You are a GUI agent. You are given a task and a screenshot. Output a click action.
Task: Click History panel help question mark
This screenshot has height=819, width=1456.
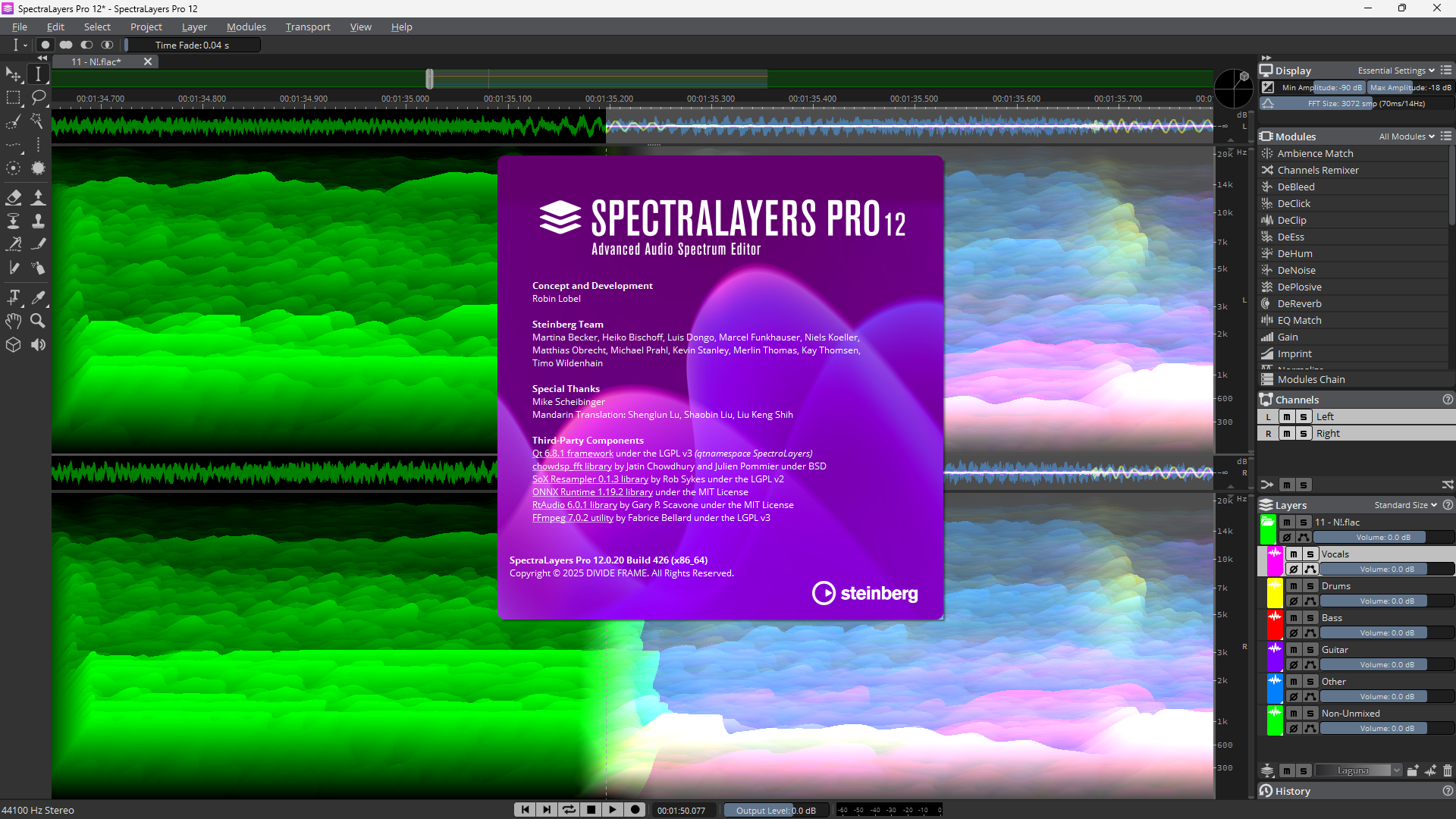tap(1448, 791)
